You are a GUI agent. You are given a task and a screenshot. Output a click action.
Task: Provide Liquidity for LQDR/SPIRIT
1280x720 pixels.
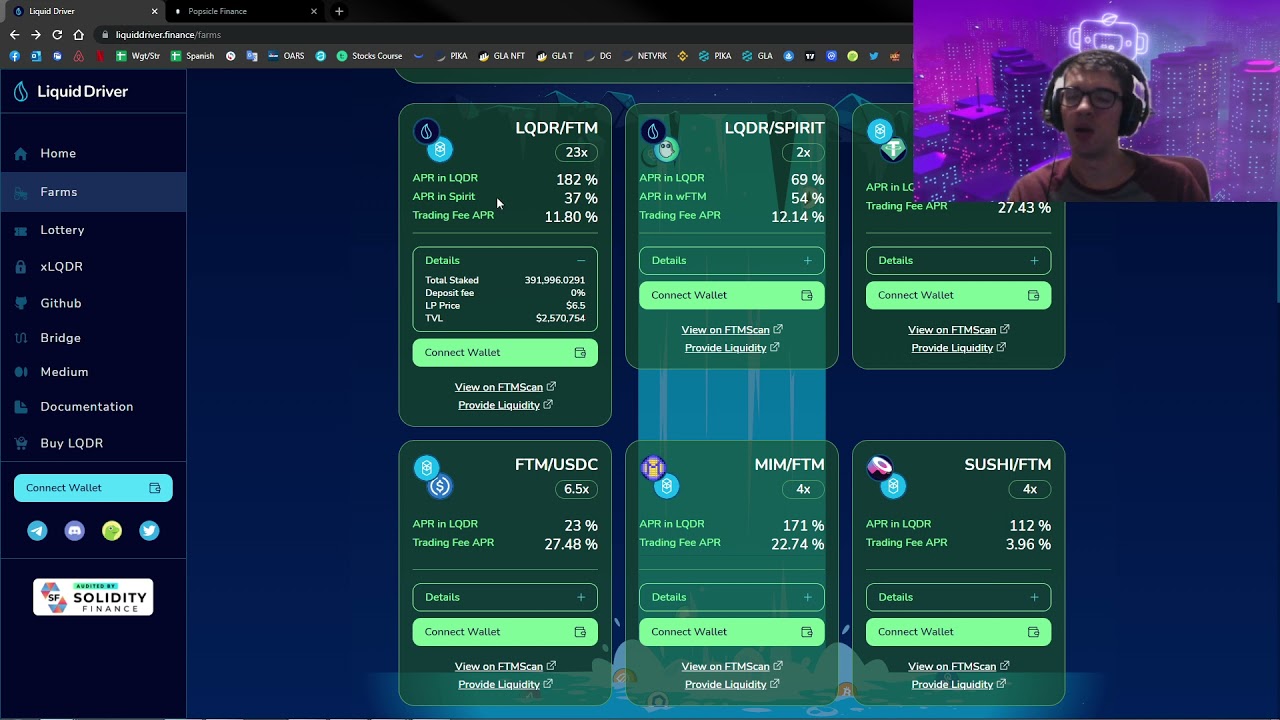(732, 348)
